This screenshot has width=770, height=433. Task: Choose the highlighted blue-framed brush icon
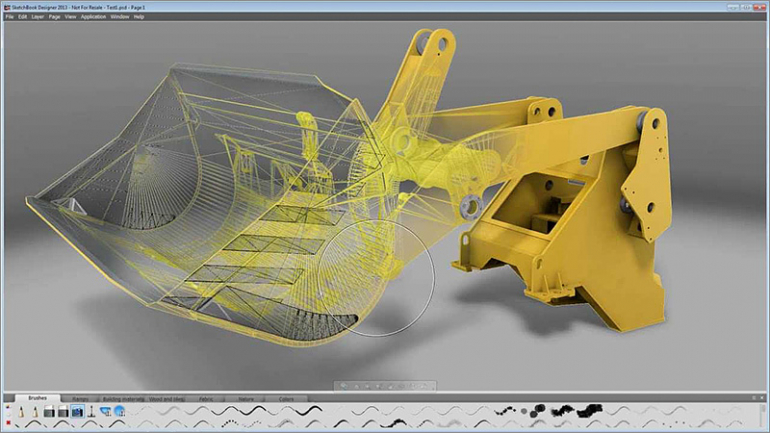coord(76,411)
